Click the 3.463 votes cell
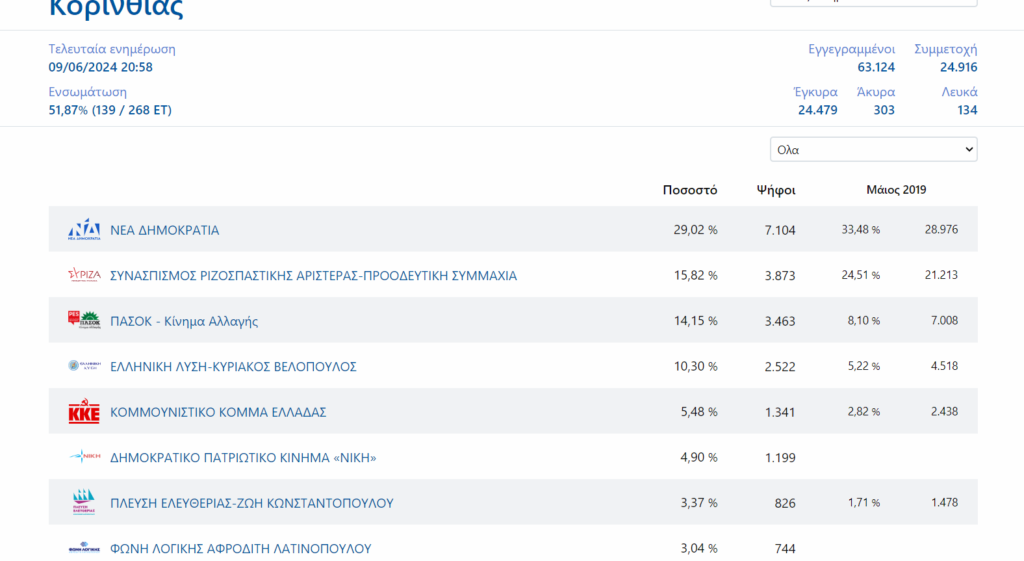The width and height of the screenshot is (1024, 561). (x=780, y=321)
